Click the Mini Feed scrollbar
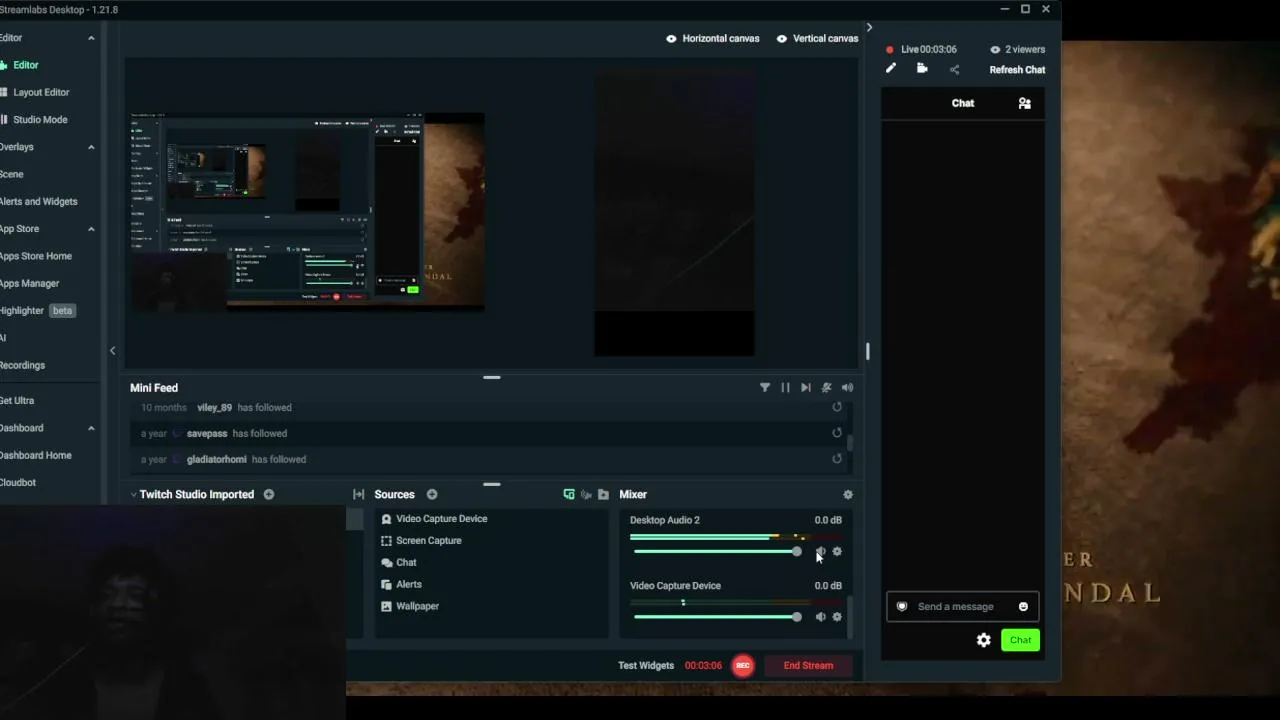Viewport: 1280px width, 720px height. coord(850,441)
